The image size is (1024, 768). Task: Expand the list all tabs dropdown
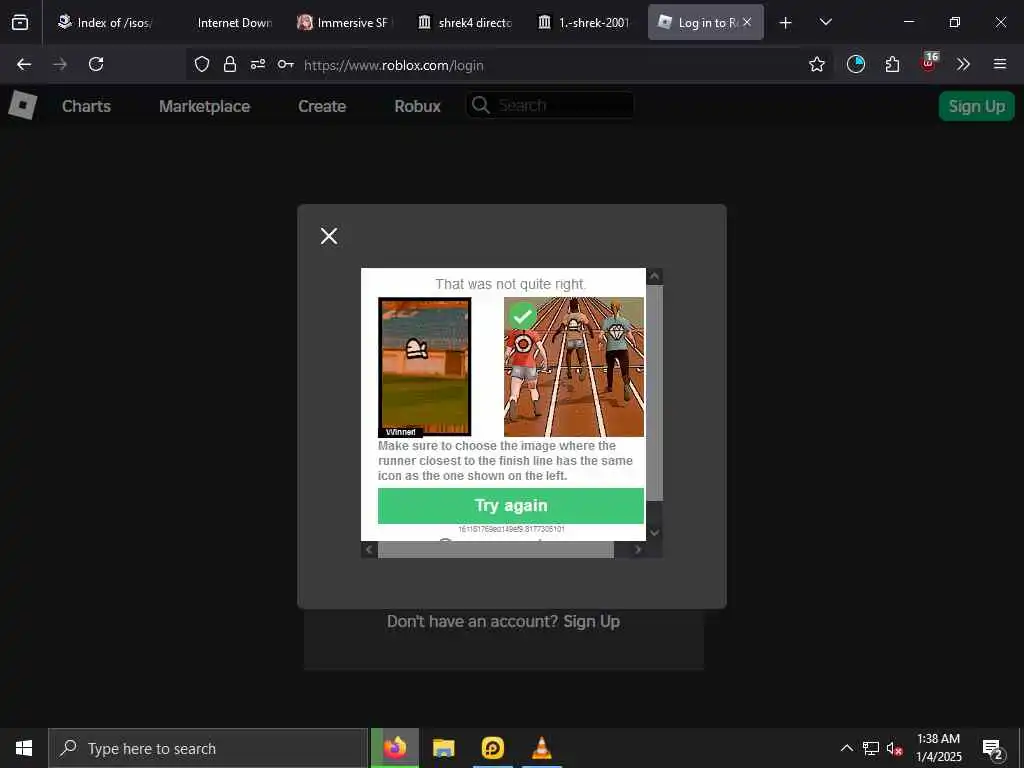click(x=825, y=22)
